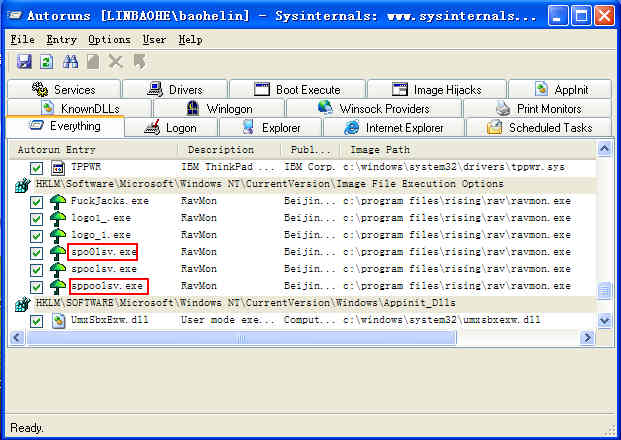Click the umbrella icon for spo0lsv.exe
Screen dimensions: 621x440
coord(58,253)
